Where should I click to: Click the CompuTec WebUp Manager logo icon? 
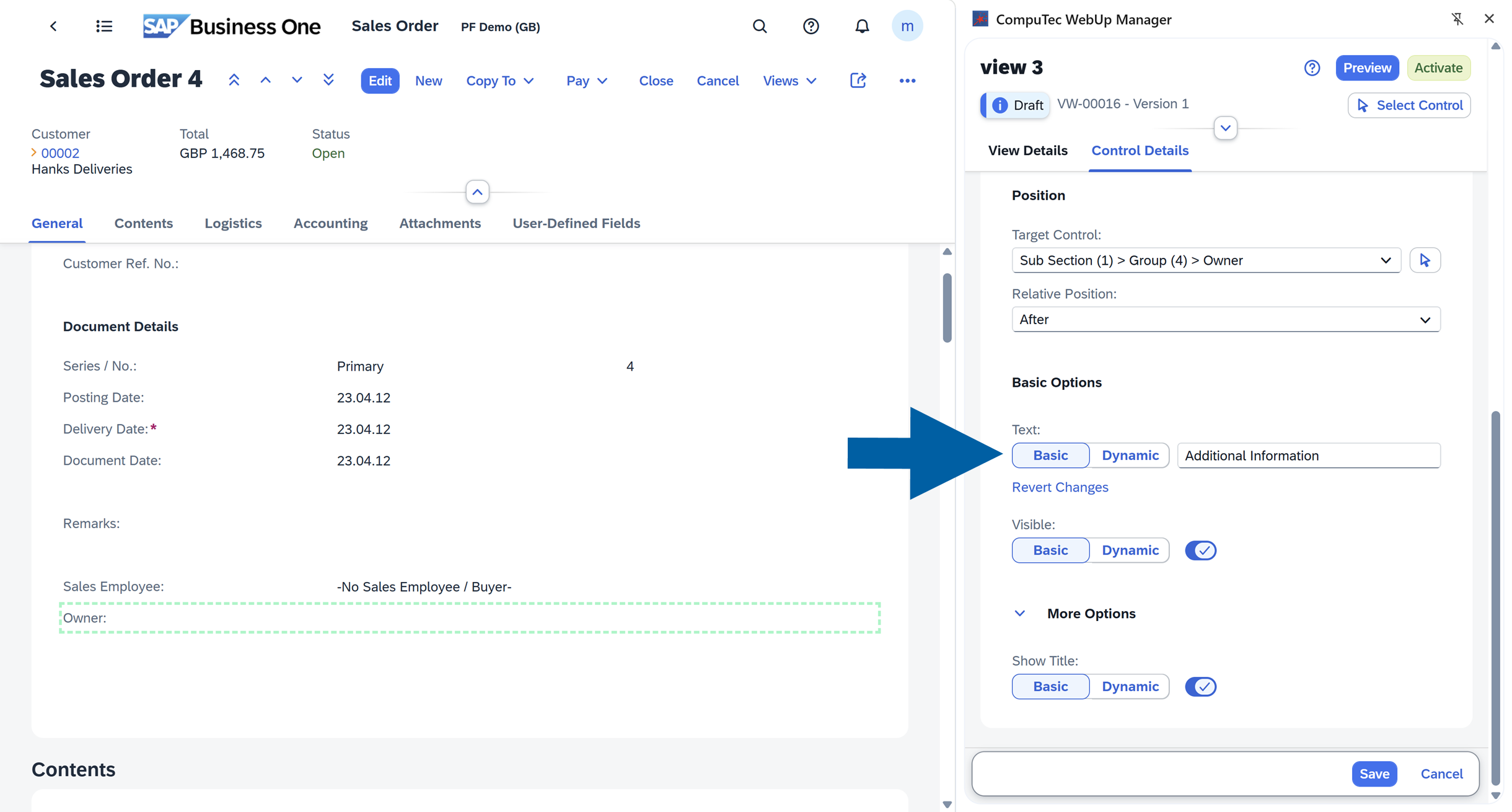(980, 19)
